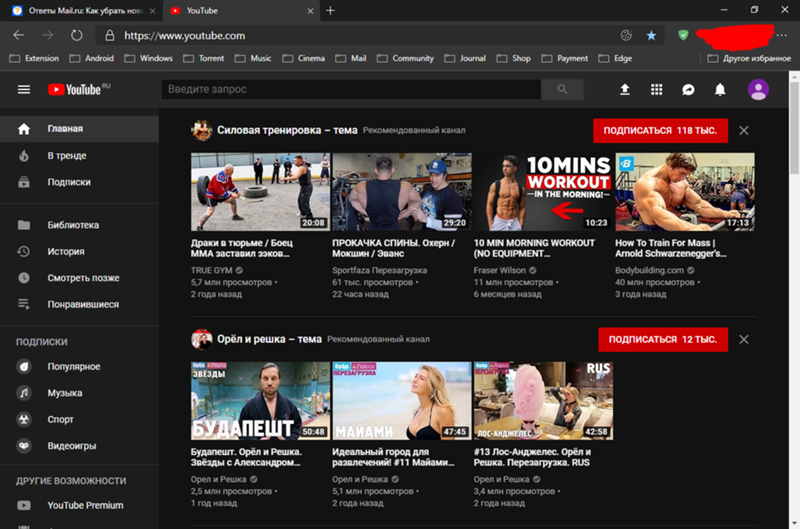Open В тренде in sidebar
This screenshot has height=529, width=800.
(x=80, y=156)
